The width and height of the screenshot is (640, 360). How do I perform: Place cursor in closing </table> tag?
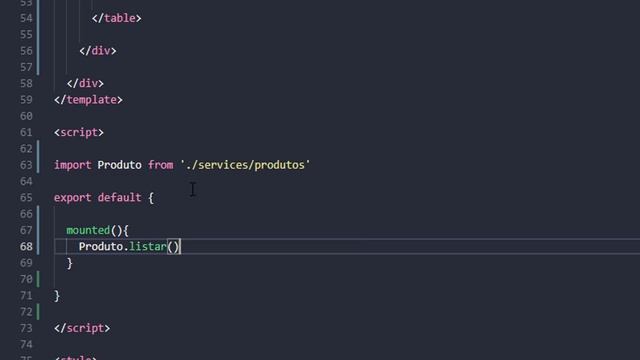click(x=116, y=18)
